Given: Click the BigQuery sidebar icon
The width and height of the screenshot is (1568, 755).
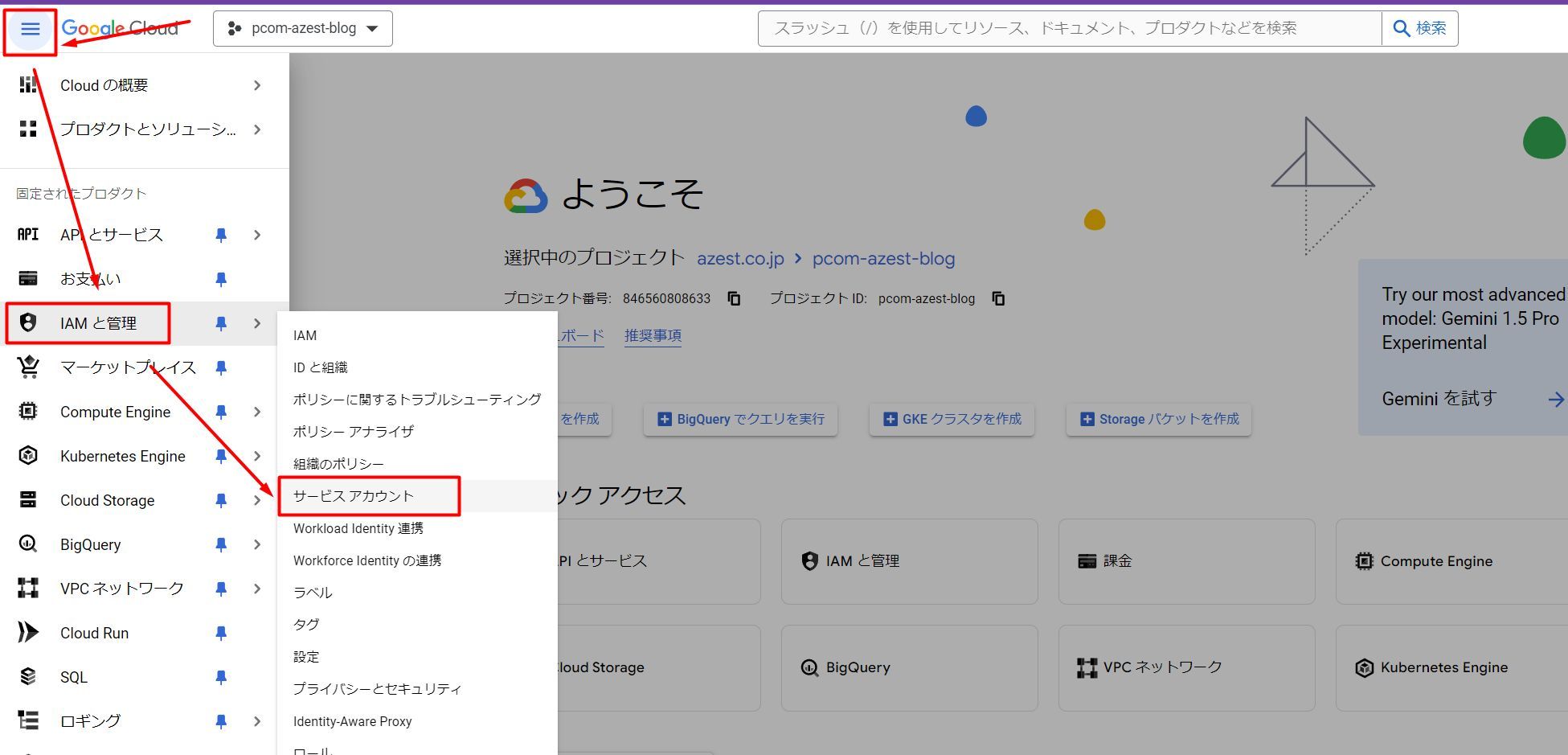Looking at the screenshot, I should [28, 544].
